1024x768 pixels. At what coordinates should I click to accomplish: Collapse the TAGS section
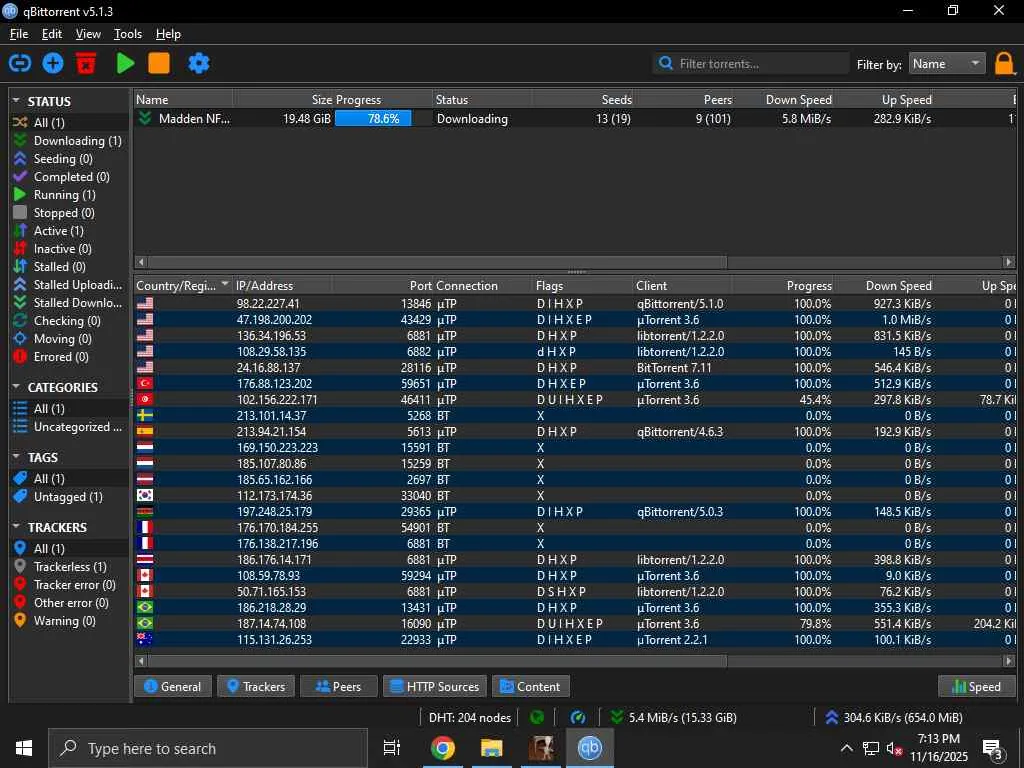16,457
